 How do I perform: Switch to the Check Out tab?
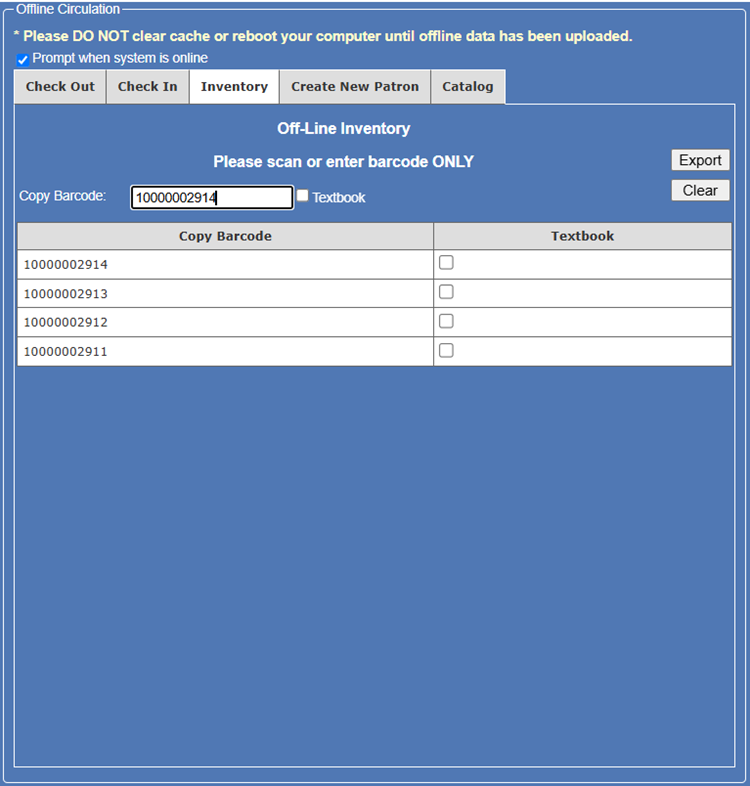tap(60, 87)
